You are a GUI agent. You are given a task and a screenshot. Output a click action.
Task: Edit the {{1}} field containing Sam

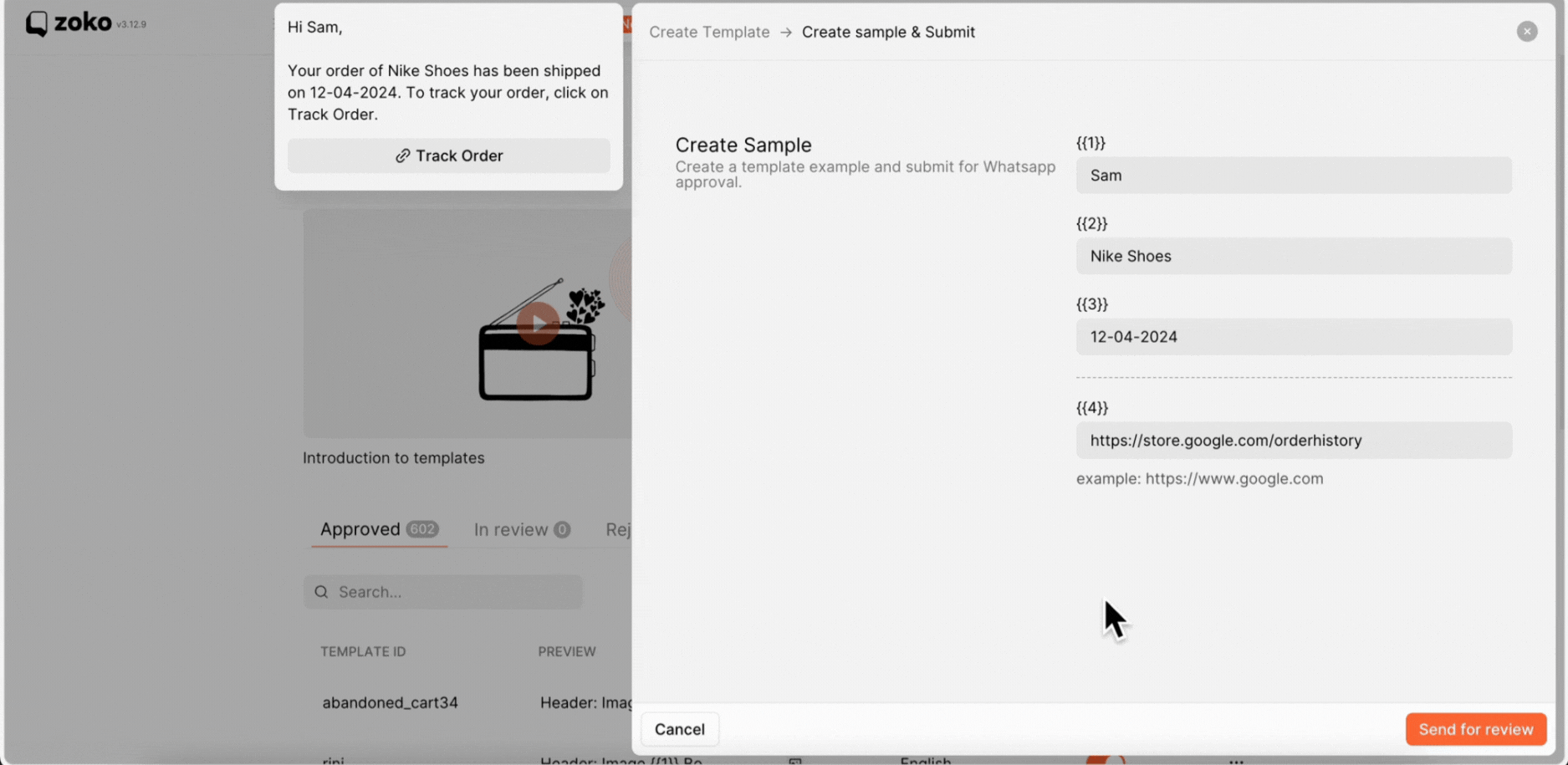pyautogui.click(x=1294, y=175)
